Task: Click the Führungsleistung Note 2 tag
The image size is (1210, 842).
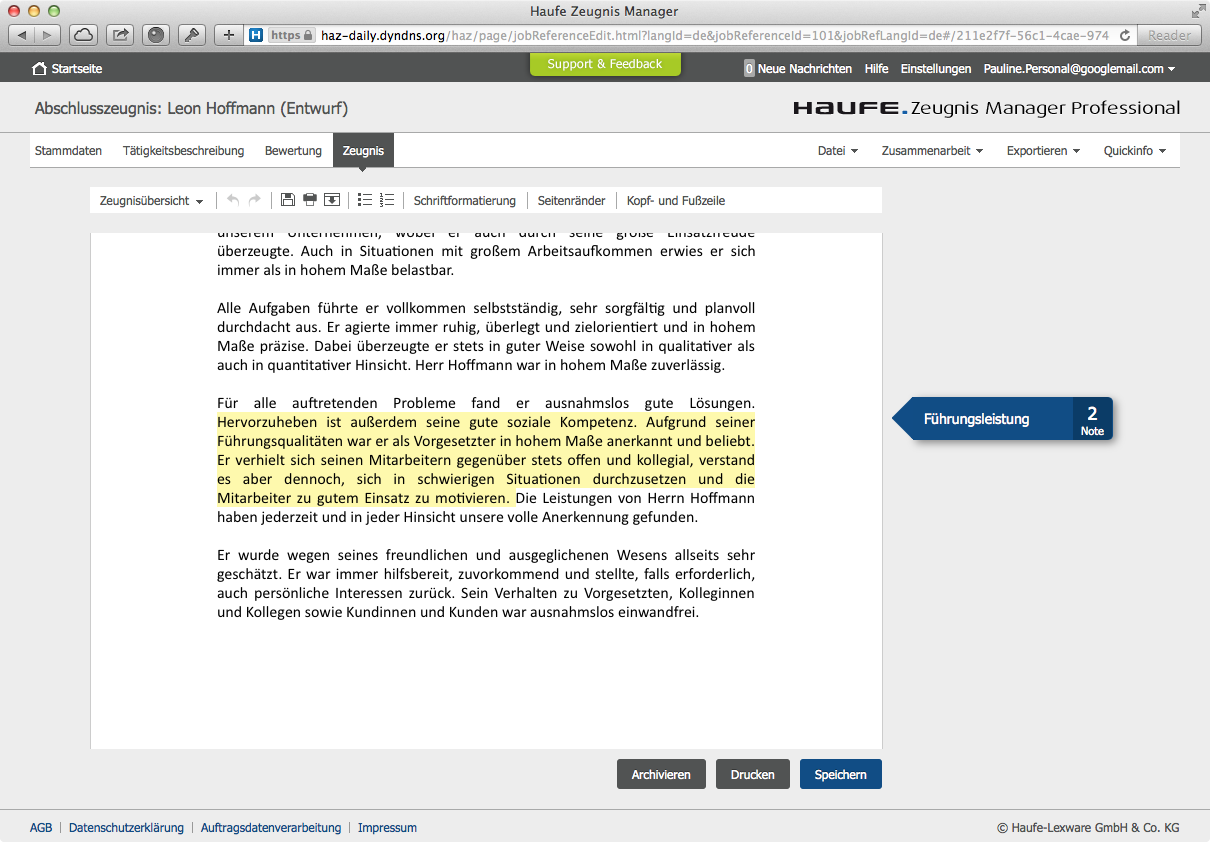Action: (1002, 419)
